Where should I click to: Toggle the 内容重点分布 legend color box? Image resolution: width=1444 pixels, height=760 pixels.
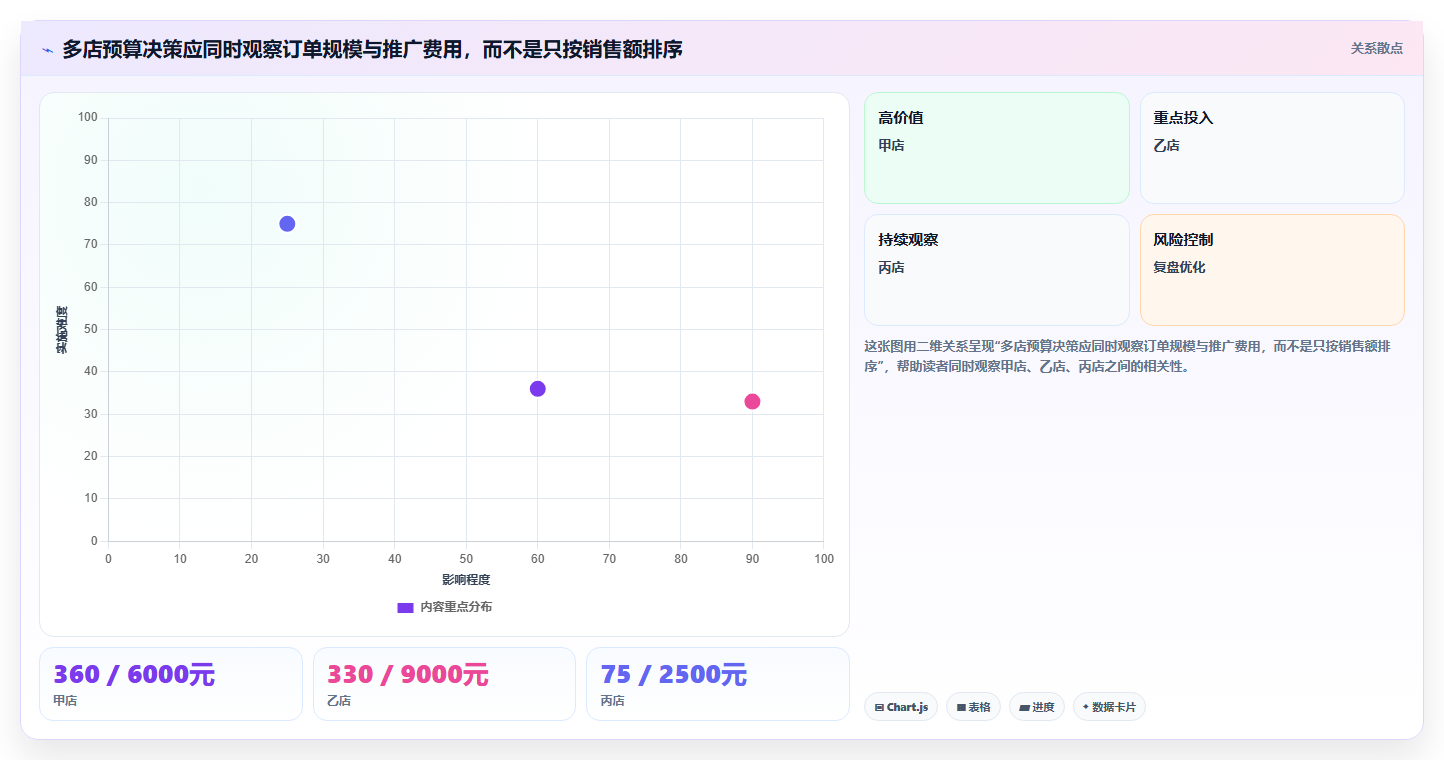(x=405, y=607)
